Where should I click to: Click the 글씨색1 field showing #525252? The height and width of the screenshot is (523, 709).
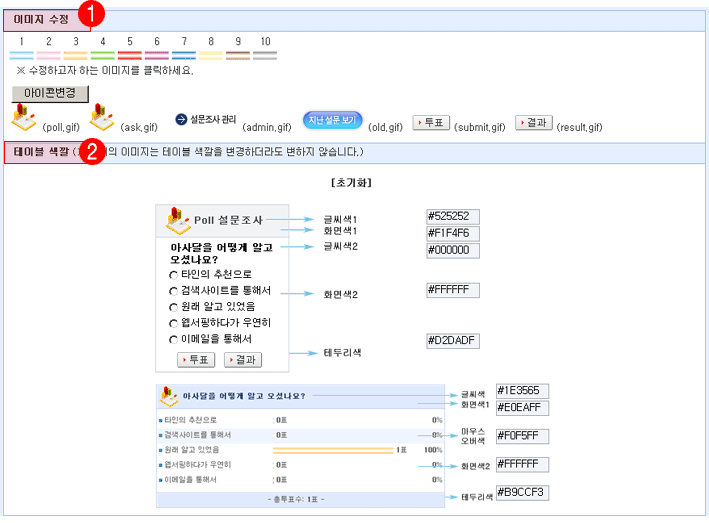click(453, 215)
